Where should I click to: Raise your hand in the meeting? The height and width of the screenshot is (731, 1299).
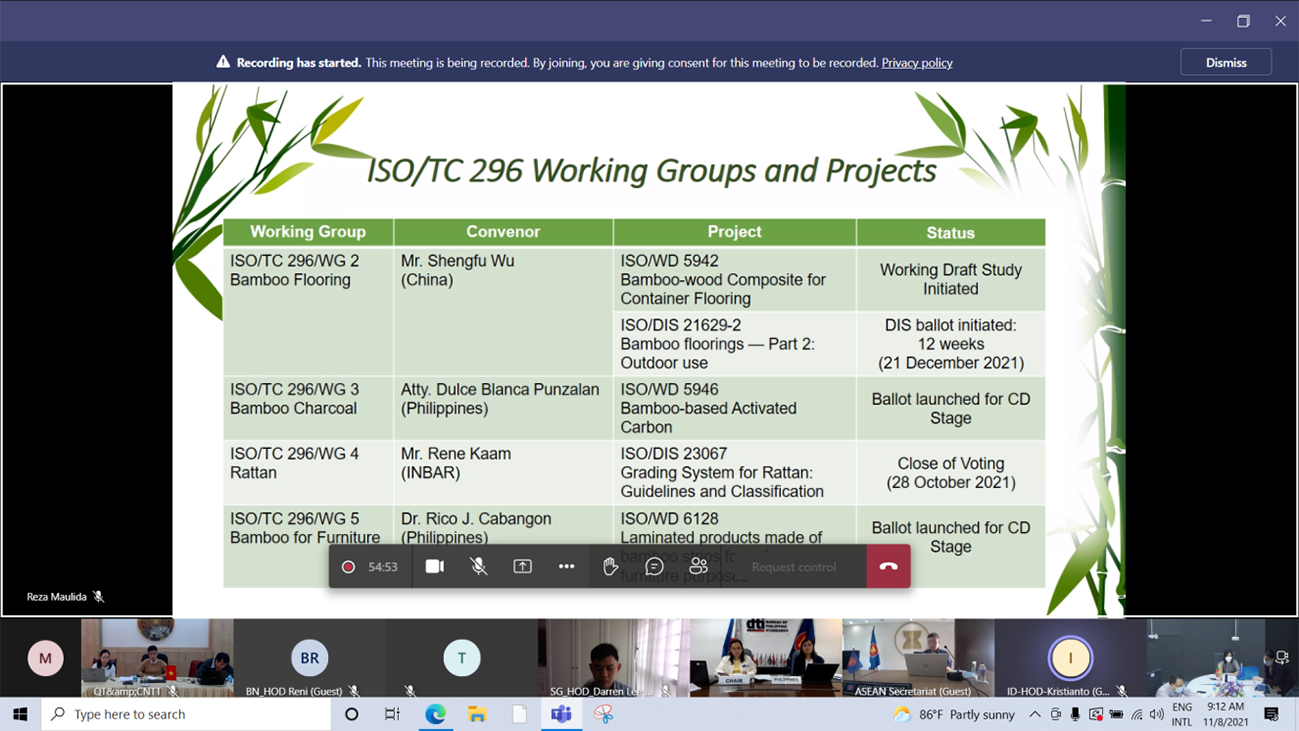(610, 566)
